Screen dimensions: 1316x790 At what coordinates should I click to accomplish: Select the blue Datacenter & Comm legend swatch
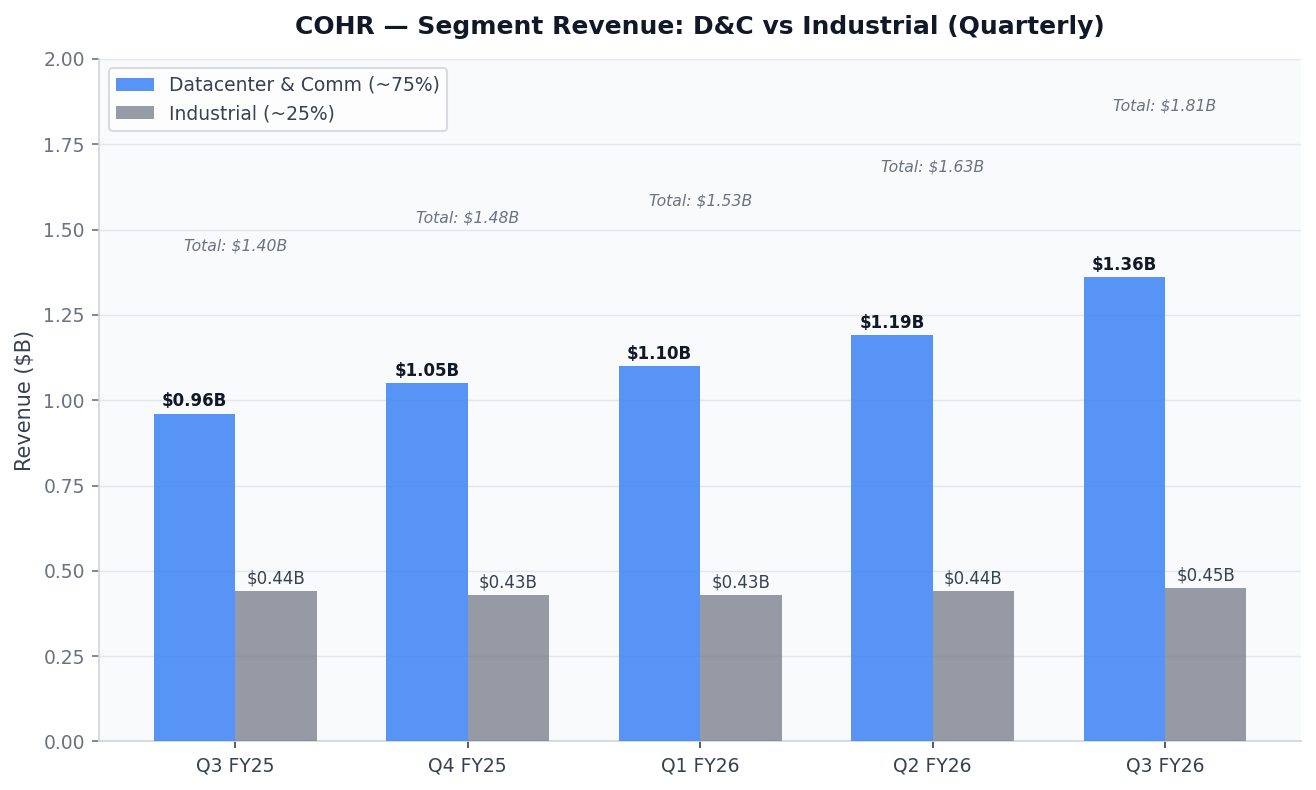[135, 85]
